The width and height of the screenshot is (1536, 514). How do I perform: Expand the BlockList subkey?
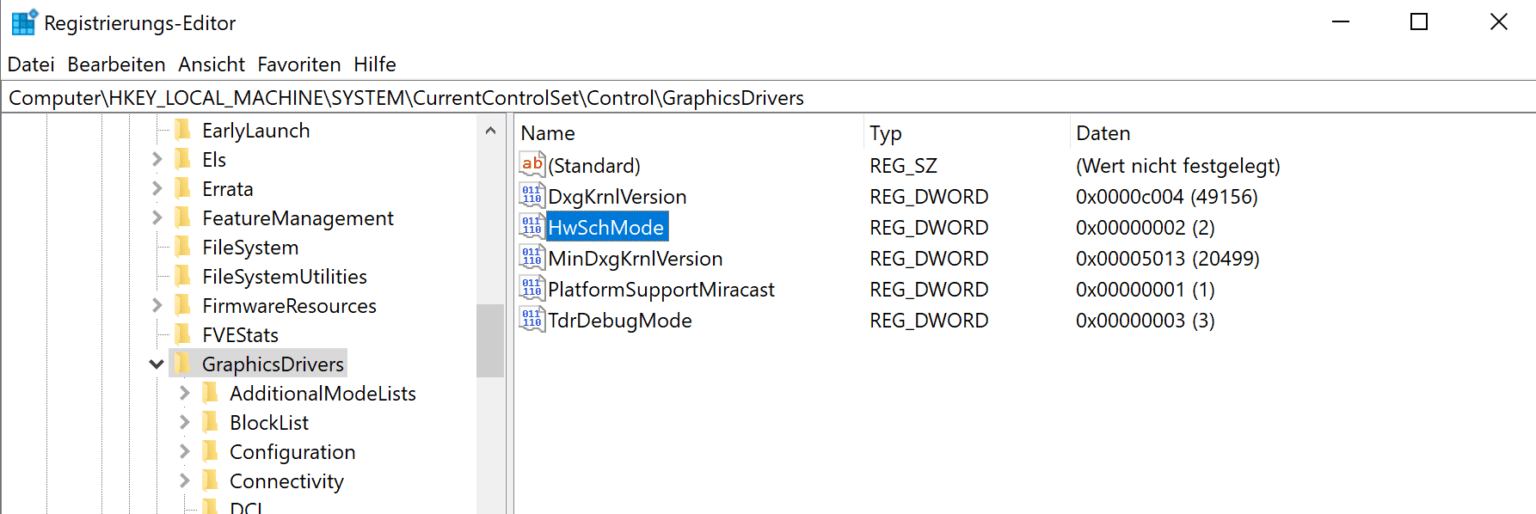coord(184,422)
